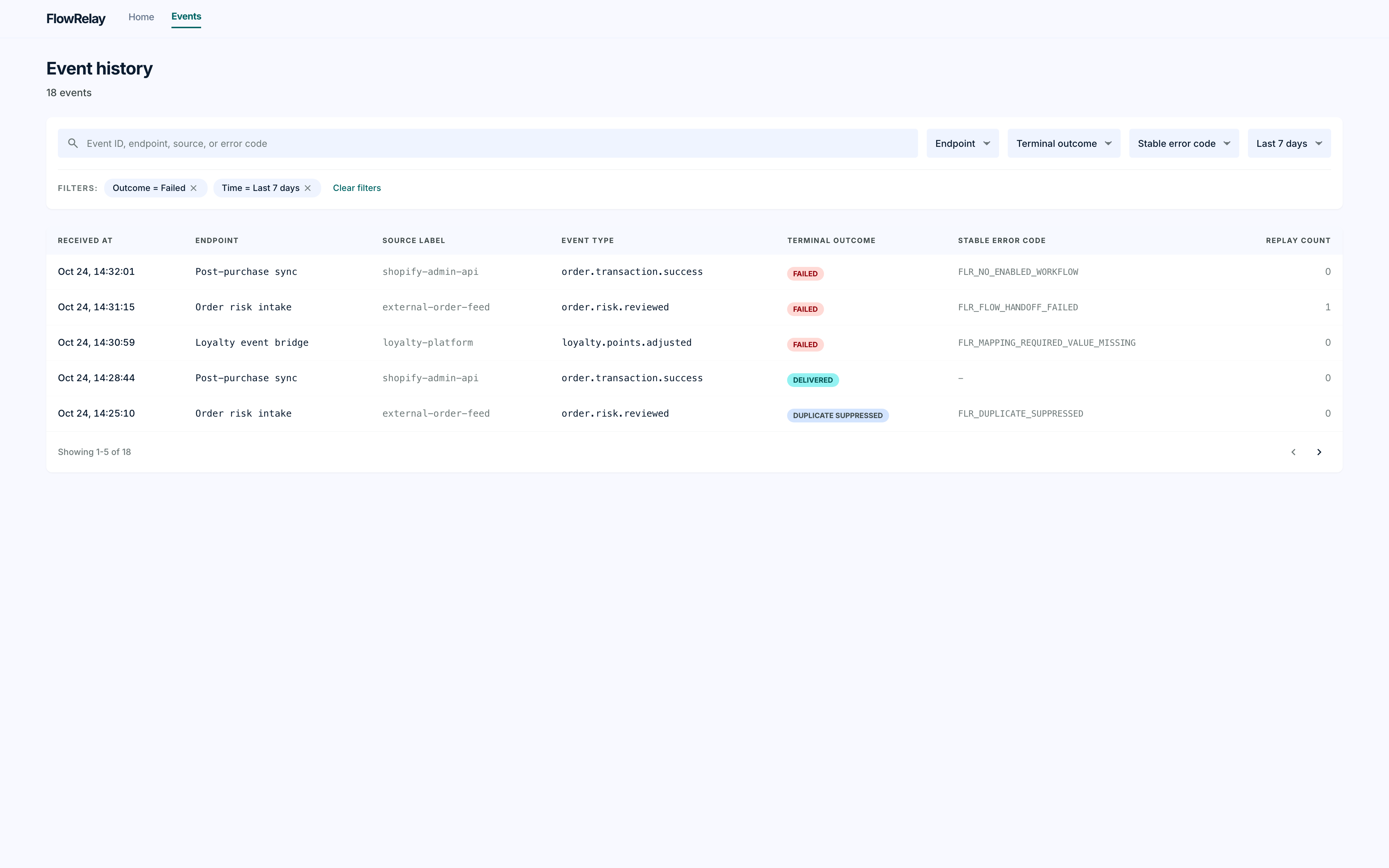Click Showing 1-5 of 18 text
The height and width of the screenshot is (868, 1389).
pos(94,452)
